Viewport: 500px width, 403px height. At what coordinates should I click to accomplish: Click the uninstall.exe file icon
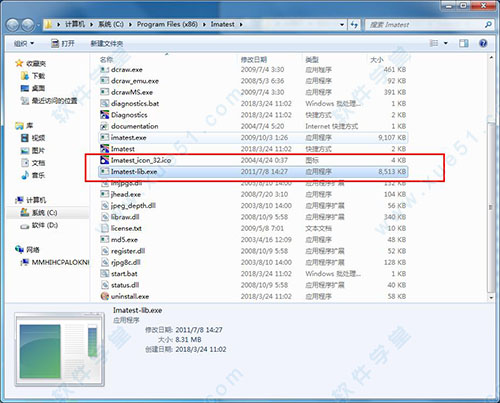[105, 296]
